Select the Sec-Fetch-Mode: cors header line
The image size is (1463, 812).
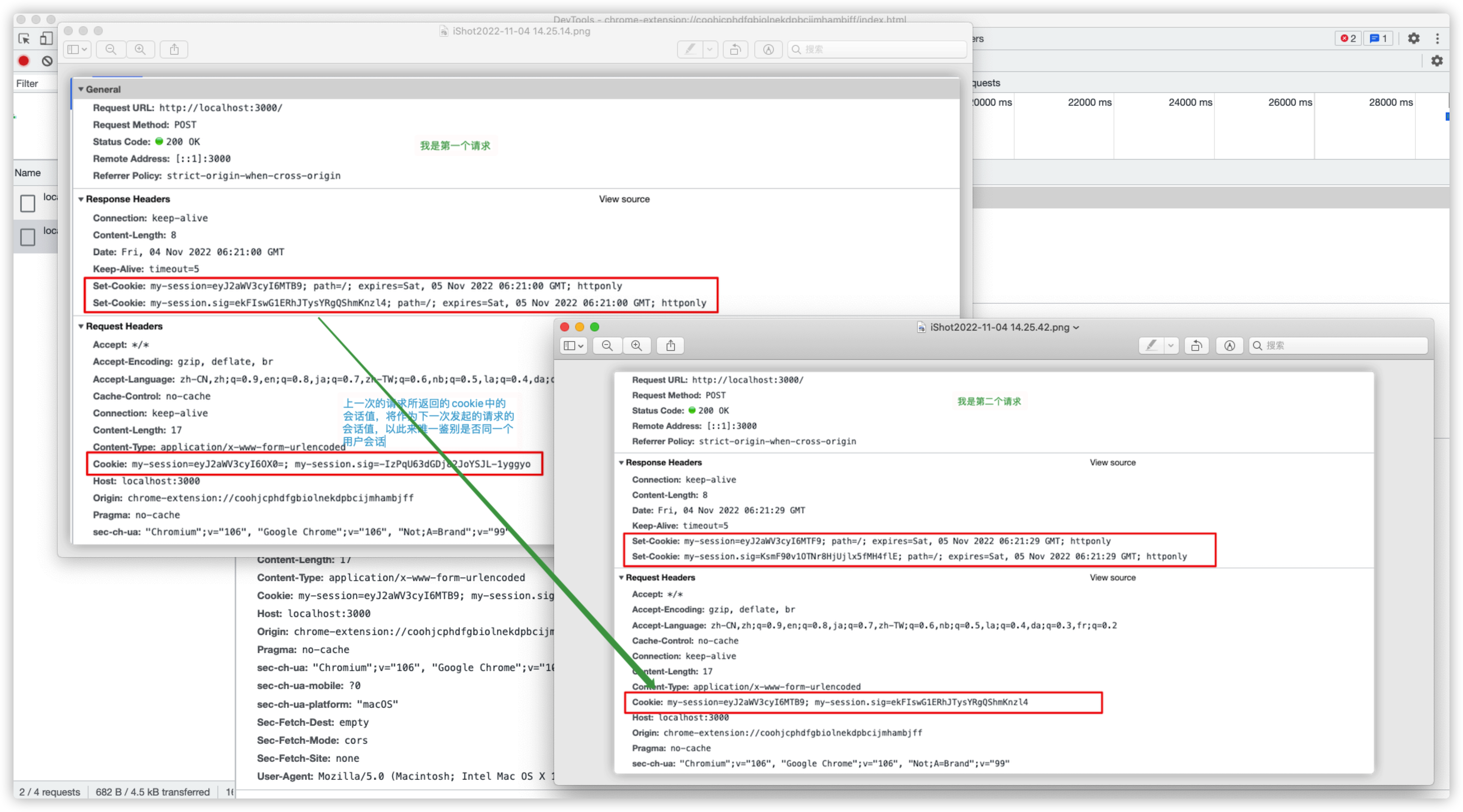(312, 740)
